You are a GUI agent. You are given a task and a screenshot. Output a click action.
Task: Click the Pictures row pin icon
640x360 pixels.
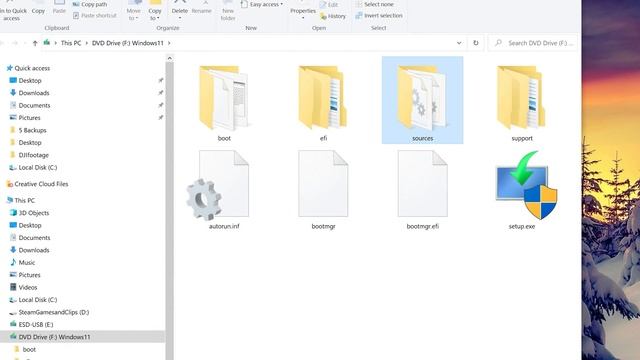coord(160,118)
